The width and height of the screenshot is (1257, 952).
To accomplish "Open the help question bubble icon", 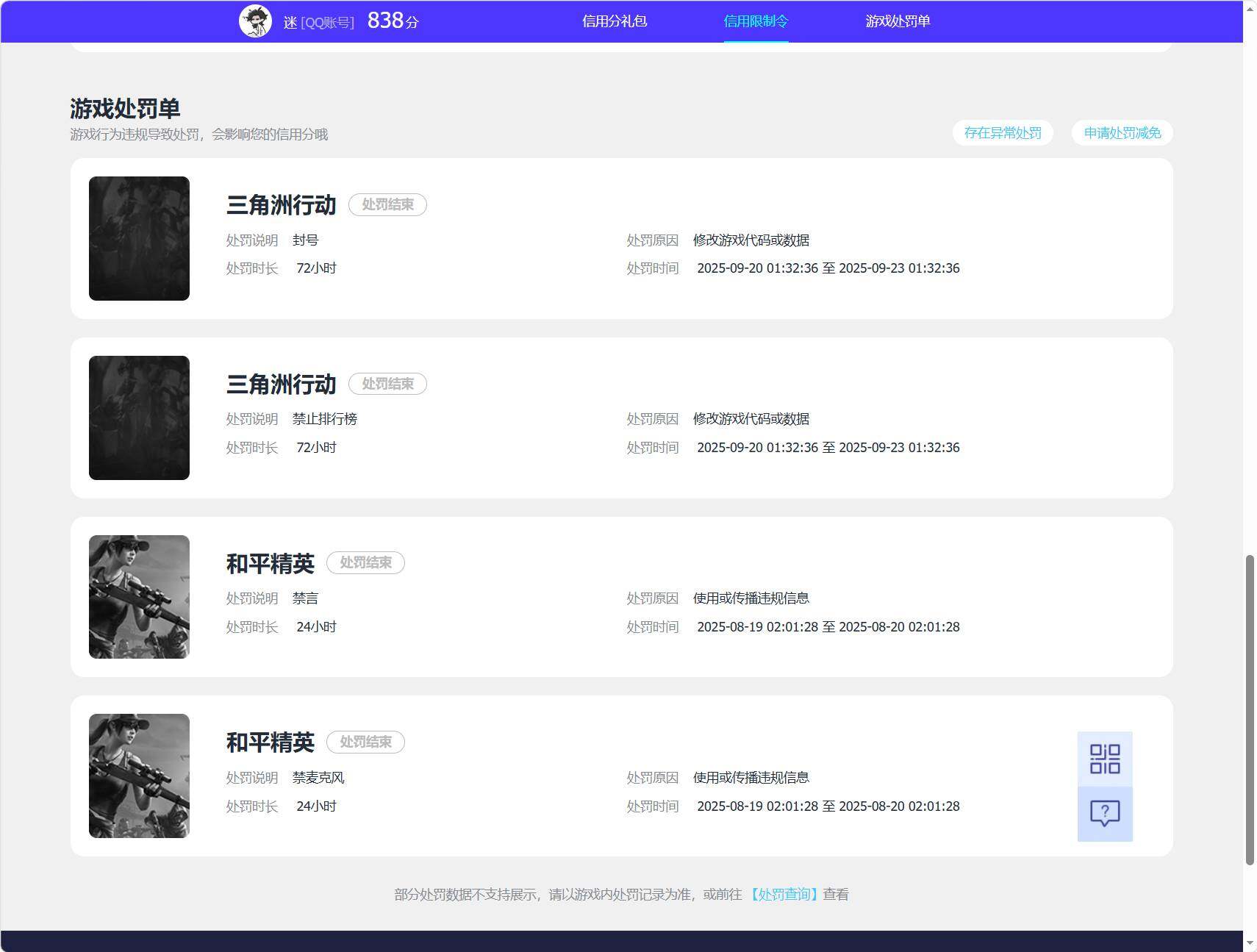I will (x=1105, y=814).
